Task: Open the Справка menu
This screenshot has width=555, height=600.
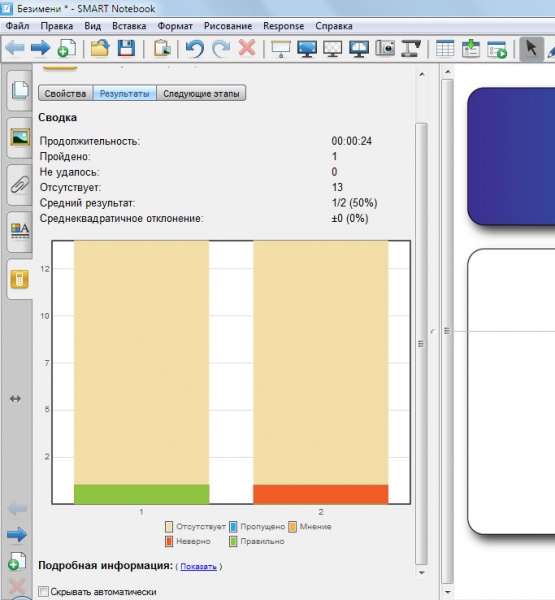Action: click(334, 26)
